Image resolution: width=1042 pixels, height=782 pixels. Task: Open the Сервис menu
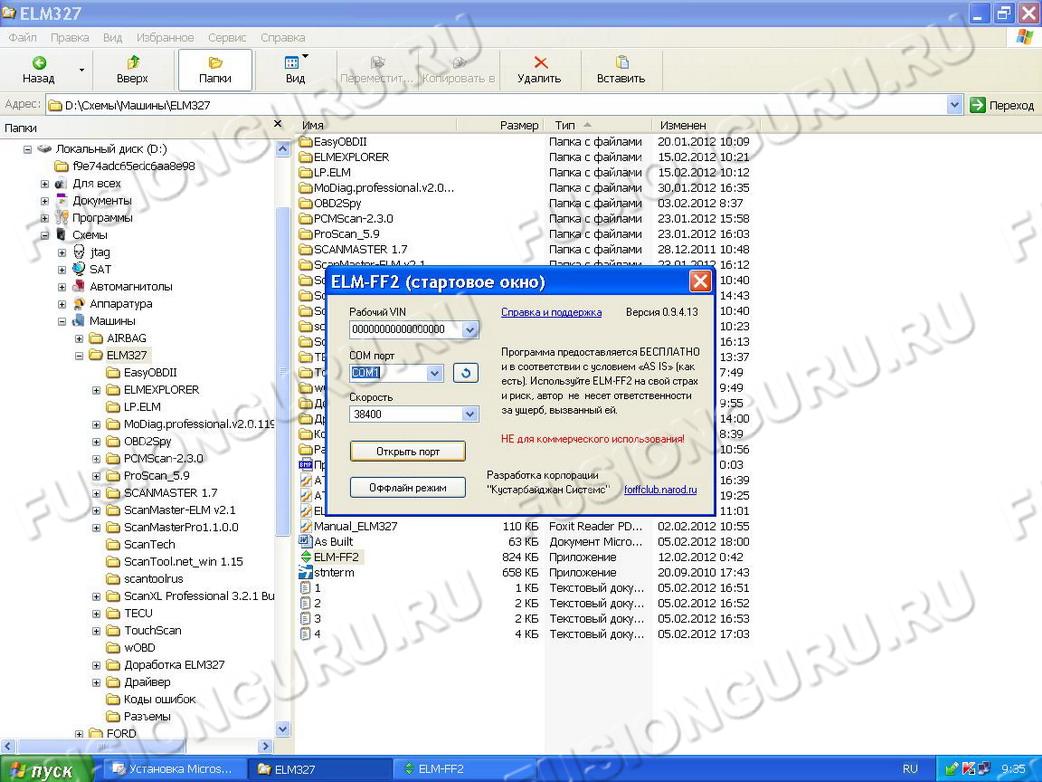pyautogui.click(x=227, y=38)
